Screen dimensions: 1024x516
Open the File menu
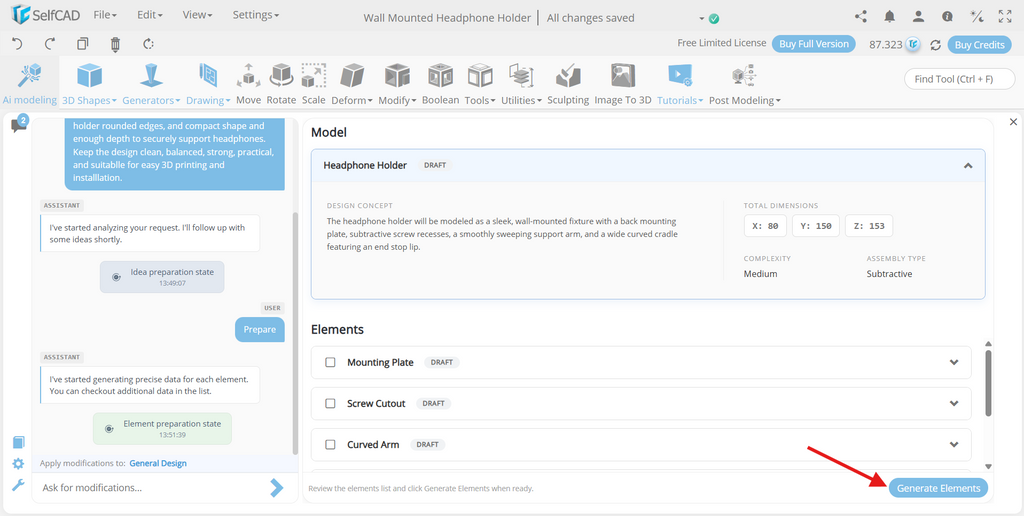click(105, 14)
